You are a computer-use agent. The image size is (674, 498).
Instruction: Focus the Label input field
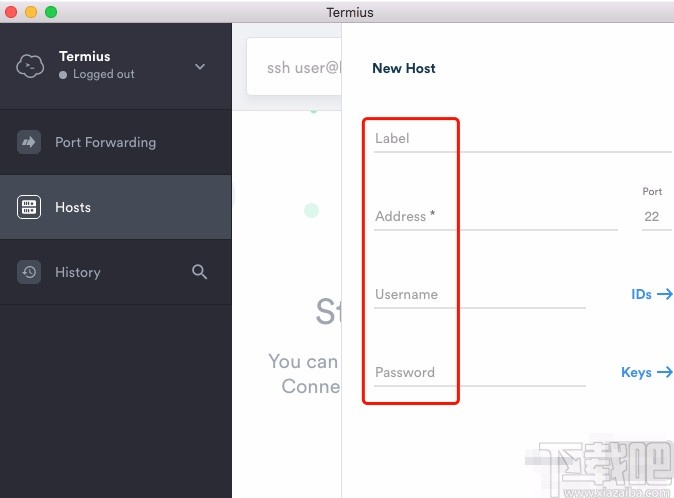[x=523, y=139]
